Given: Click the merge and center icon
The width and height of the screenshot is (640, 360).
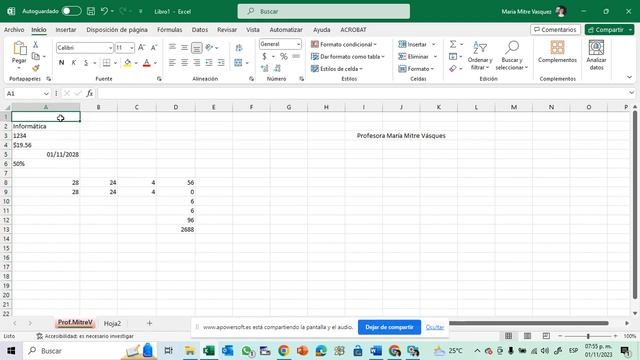Looking at the screenshot, I should point(238,62).
